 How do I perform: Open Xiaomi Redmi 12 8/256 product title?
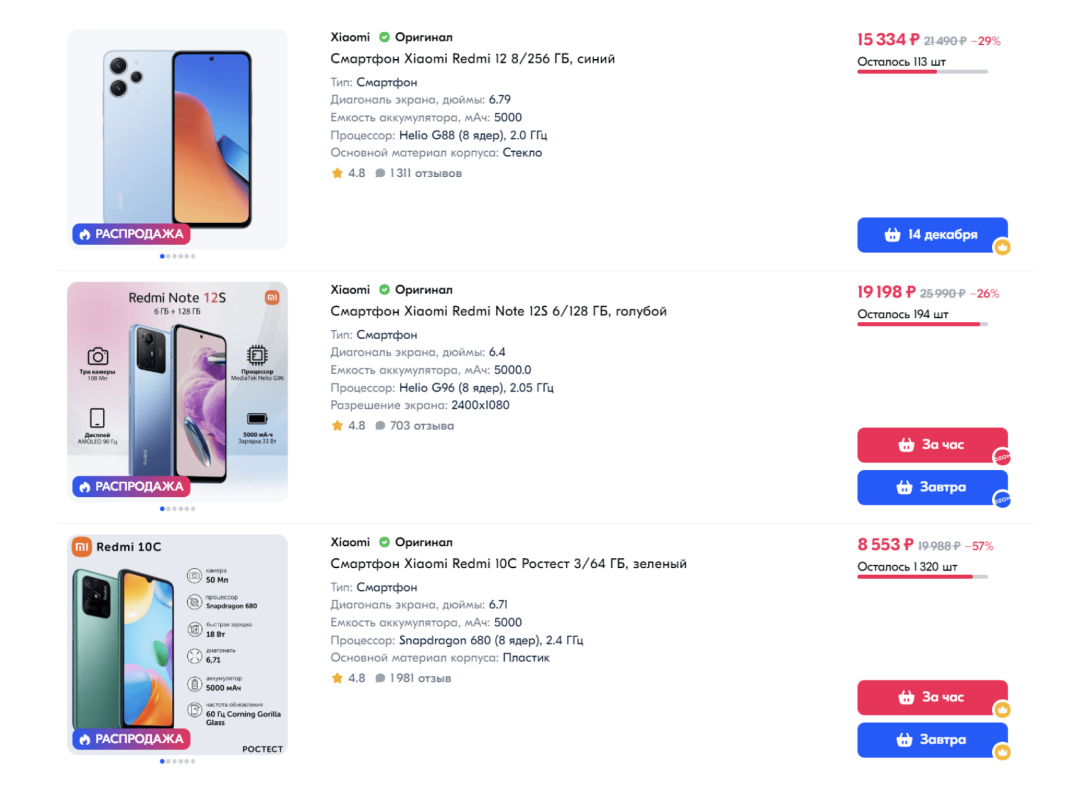coord(472,59)
